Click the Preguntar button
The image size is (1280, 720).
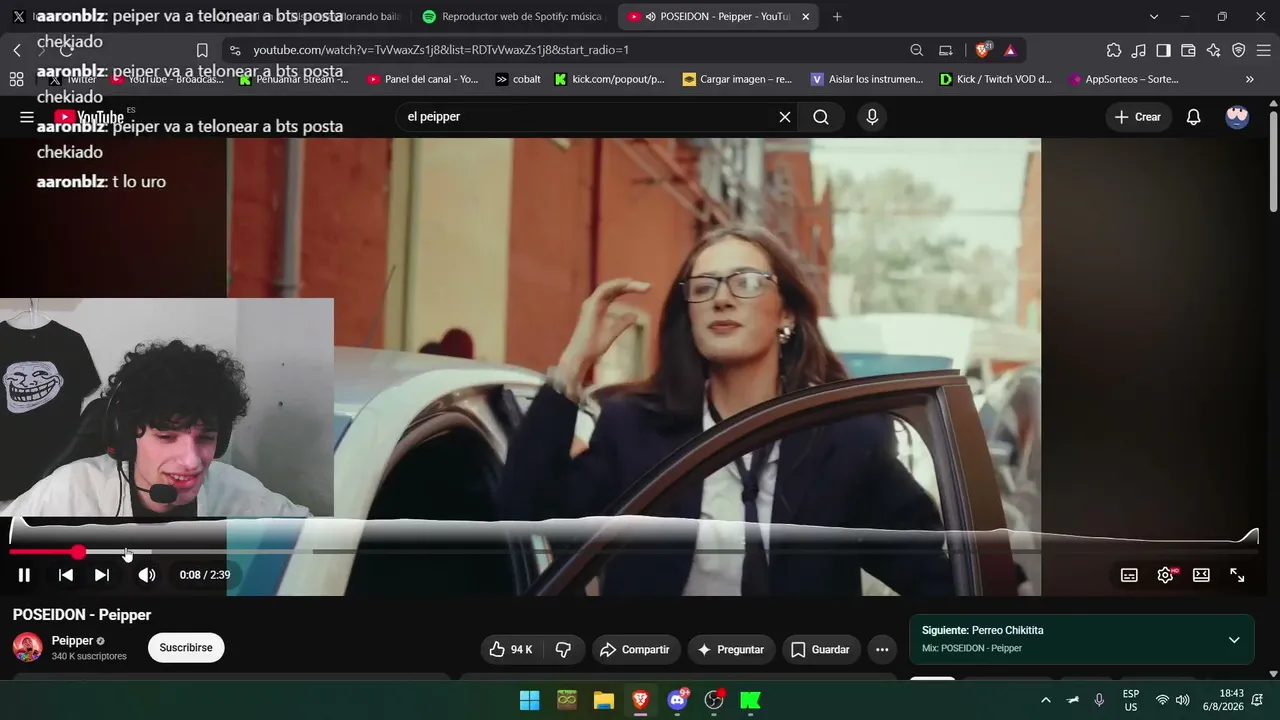tap(730, 650)
